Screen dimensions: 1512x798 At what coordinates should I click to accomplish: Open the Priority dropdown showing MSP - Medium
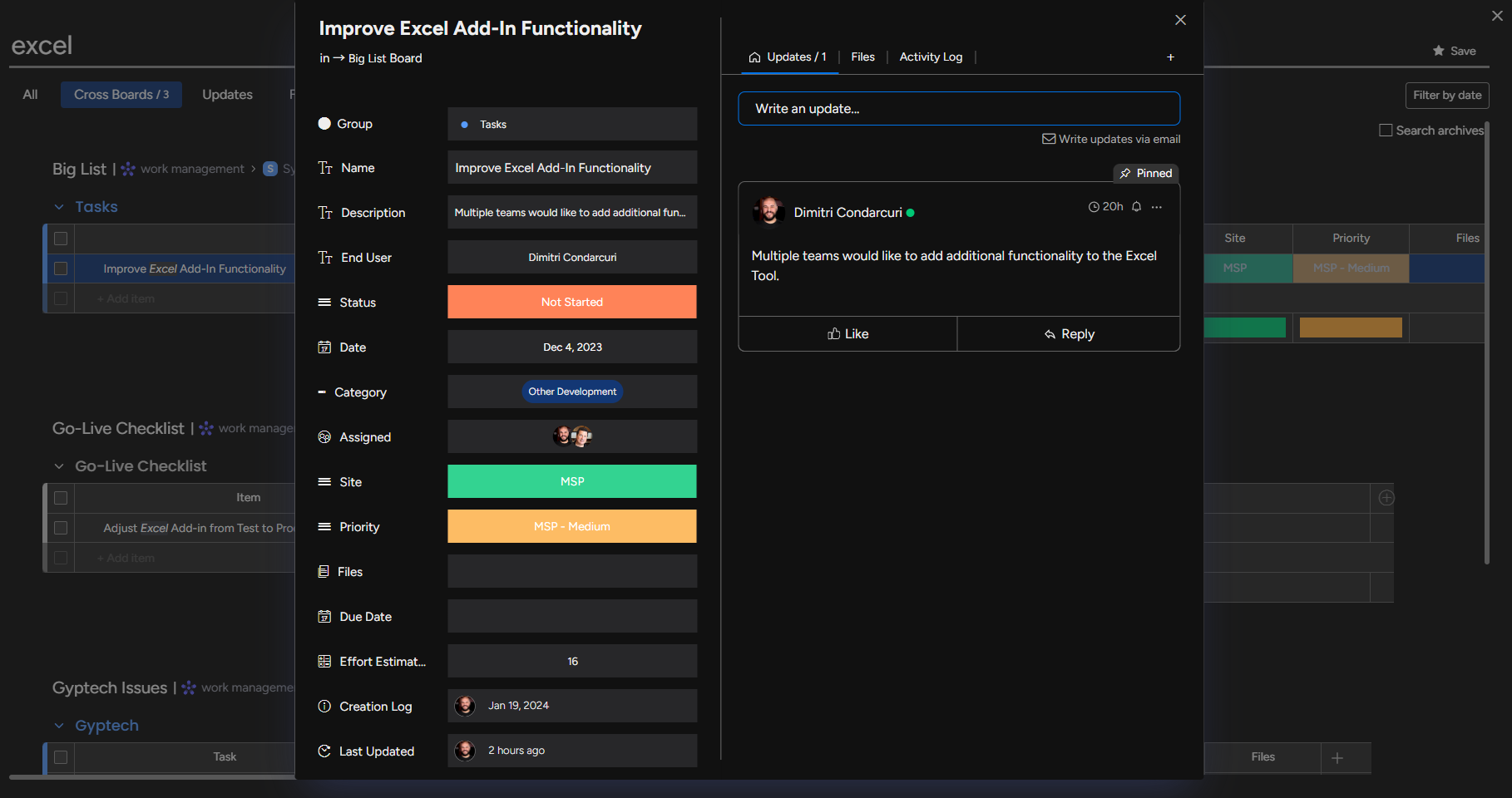(x=572, y=526)
